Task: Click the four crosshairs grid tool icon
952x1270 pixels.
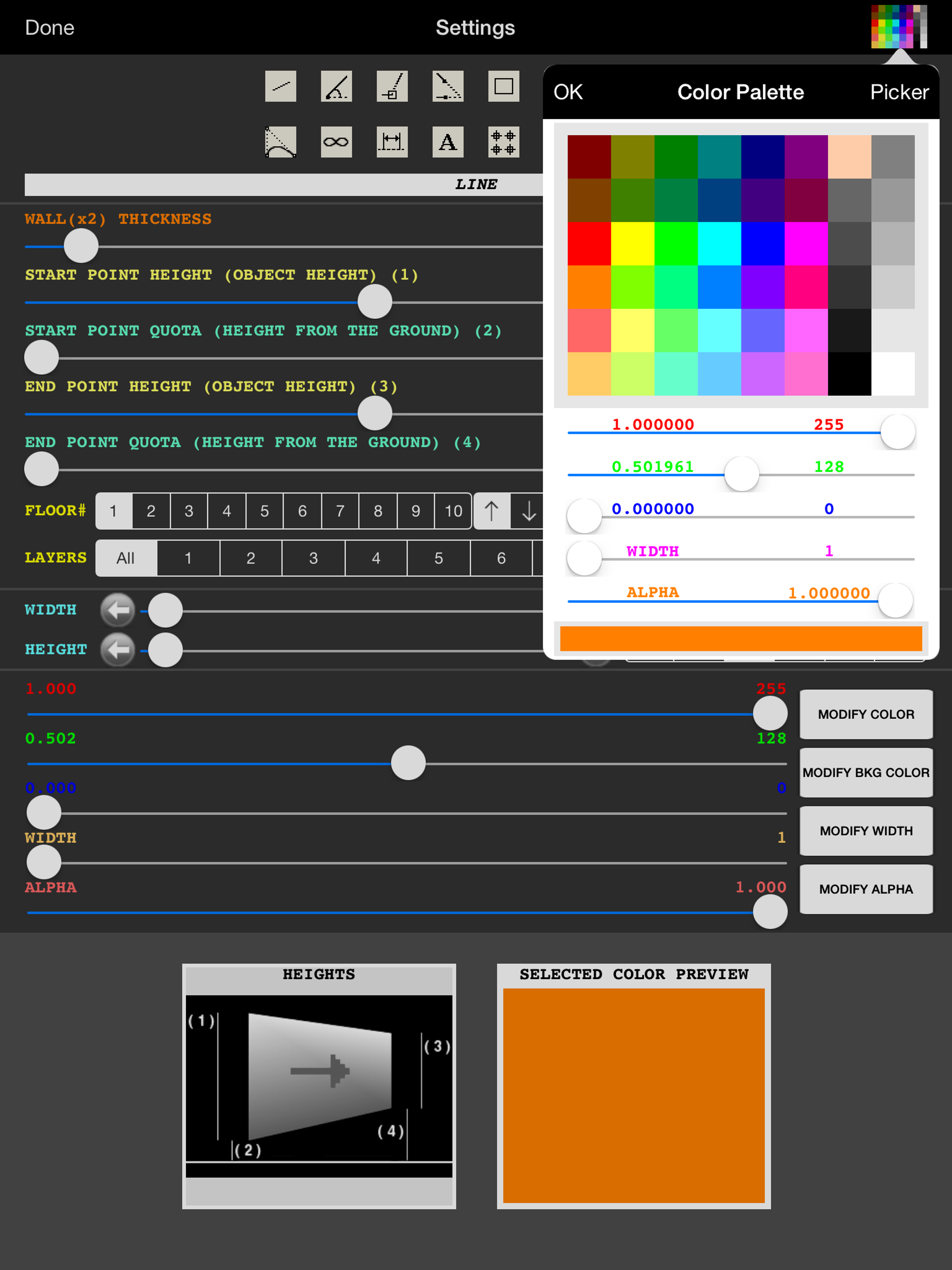Action: pos(503,142)
